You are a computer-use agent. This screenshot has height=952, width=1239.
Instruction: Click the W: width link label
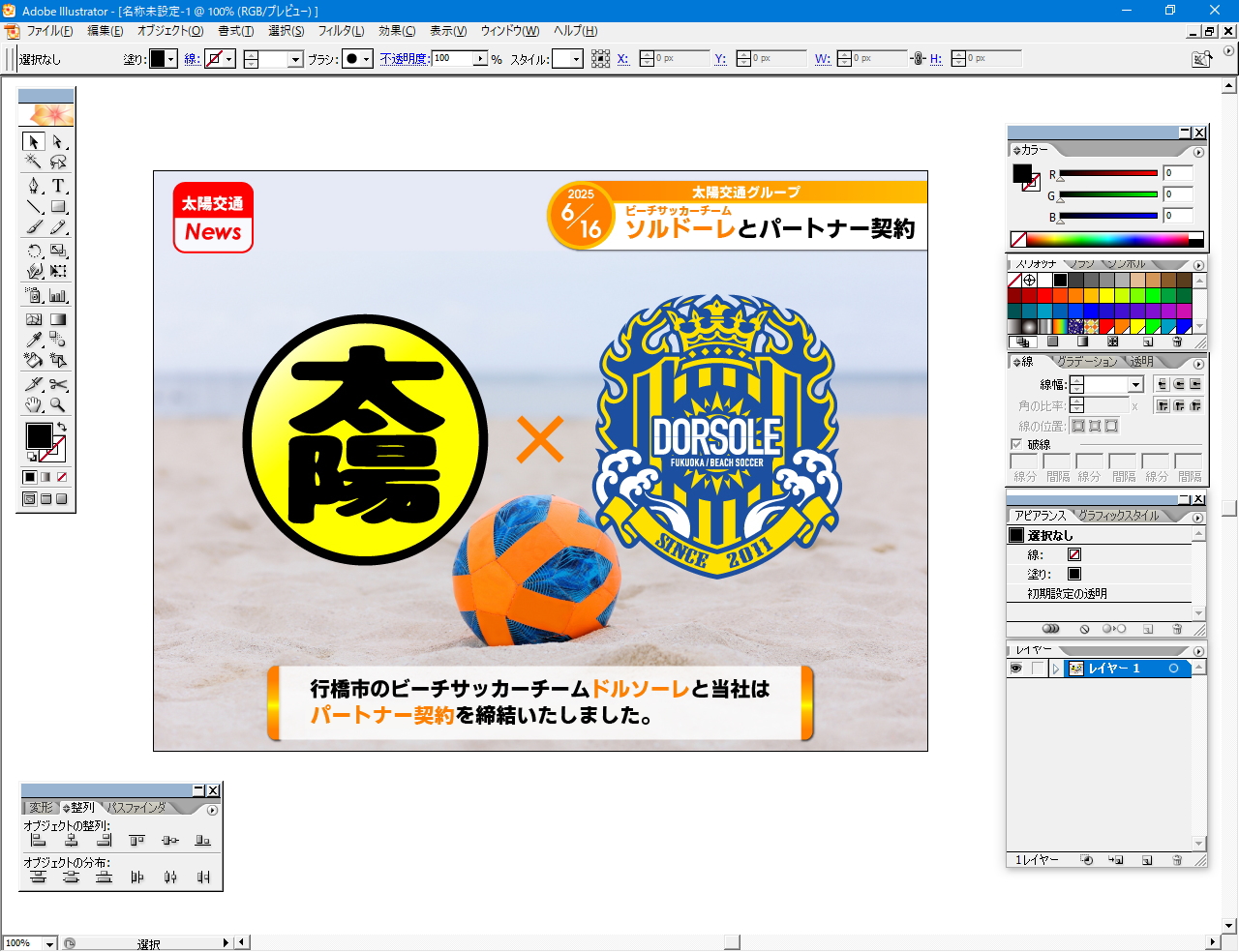pos(823,59)
